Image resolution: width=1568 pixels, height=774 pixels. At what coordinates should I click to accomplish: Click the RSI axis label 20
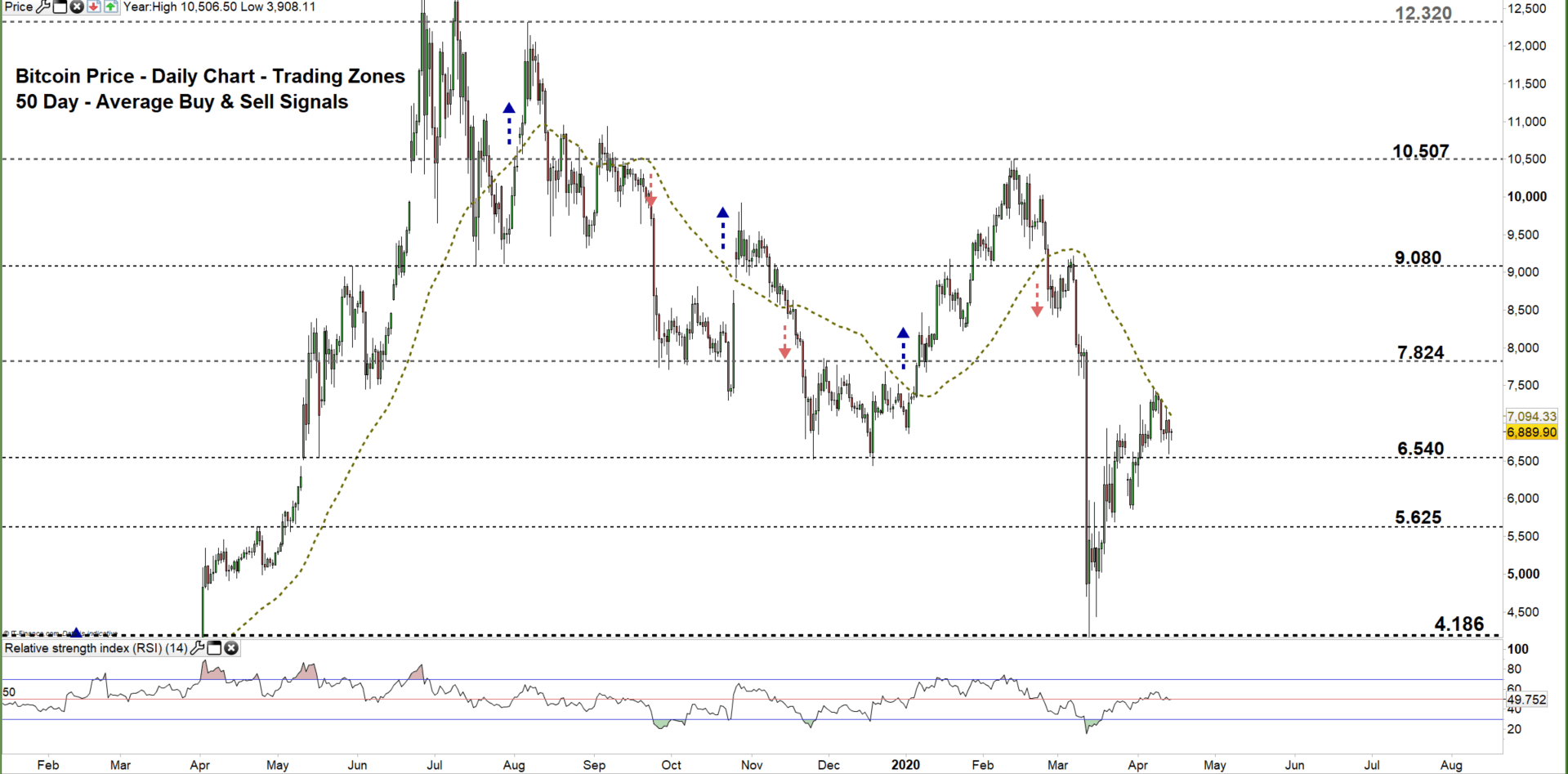click(1514, 729)
